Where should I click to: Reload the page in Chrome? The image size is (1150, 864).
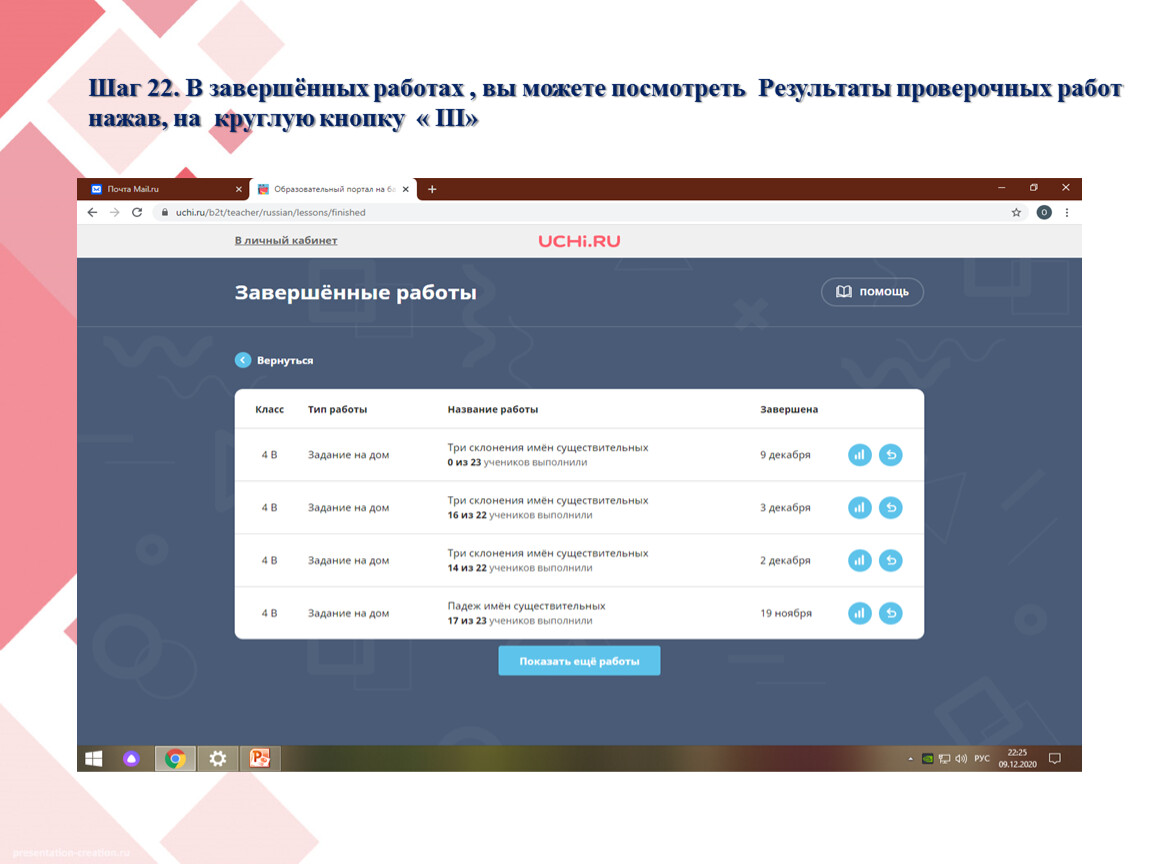(136, 213)
